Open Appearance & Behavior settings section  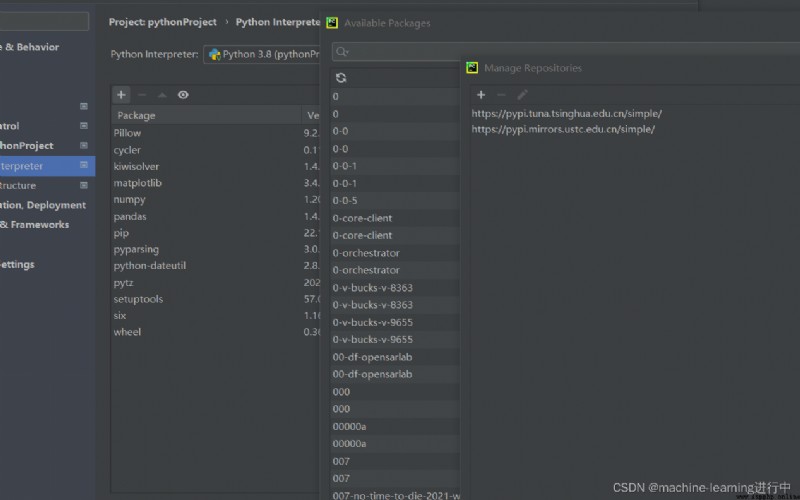[x=29, y=47]
